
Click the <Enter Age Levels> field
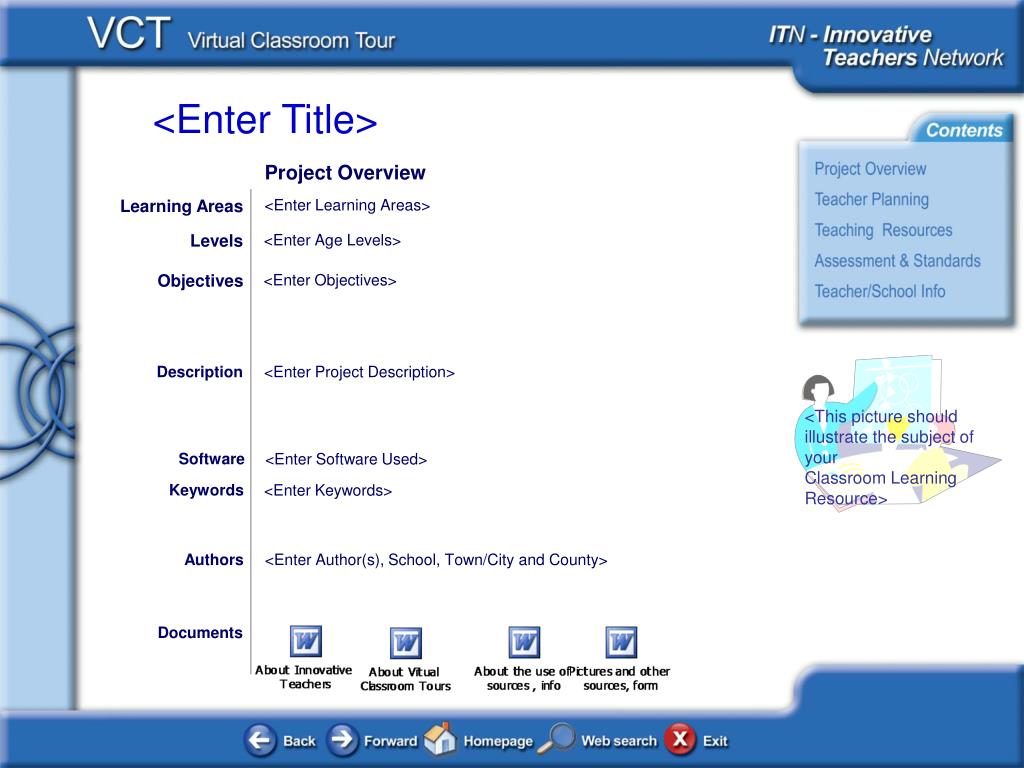332,241
